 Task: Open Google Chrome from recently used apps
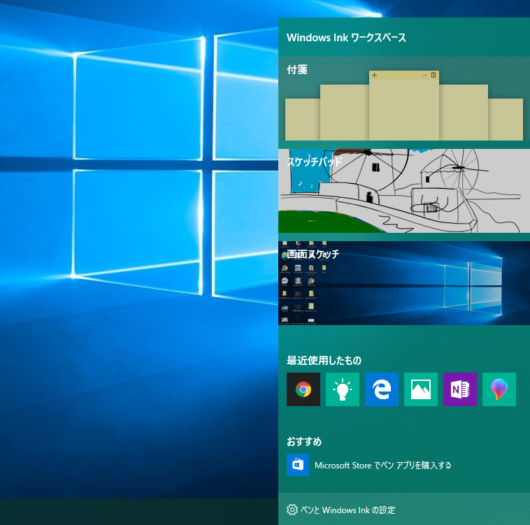coord(303,389)
